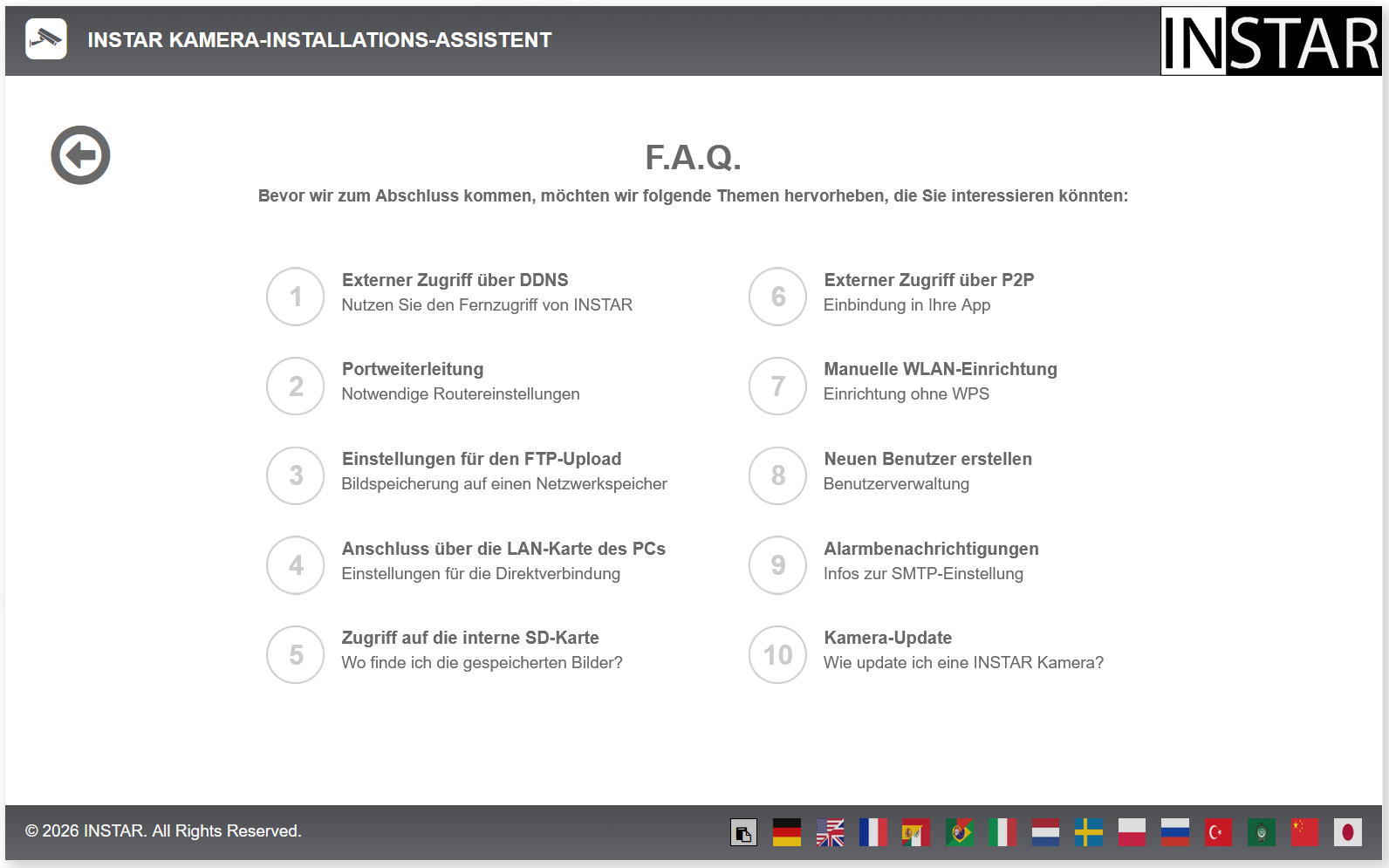1389x868 pixels.
Task: Click 'Nutzen Sie den Fernzugriff von INSTAR'
Action: click(x=487, y=305)
